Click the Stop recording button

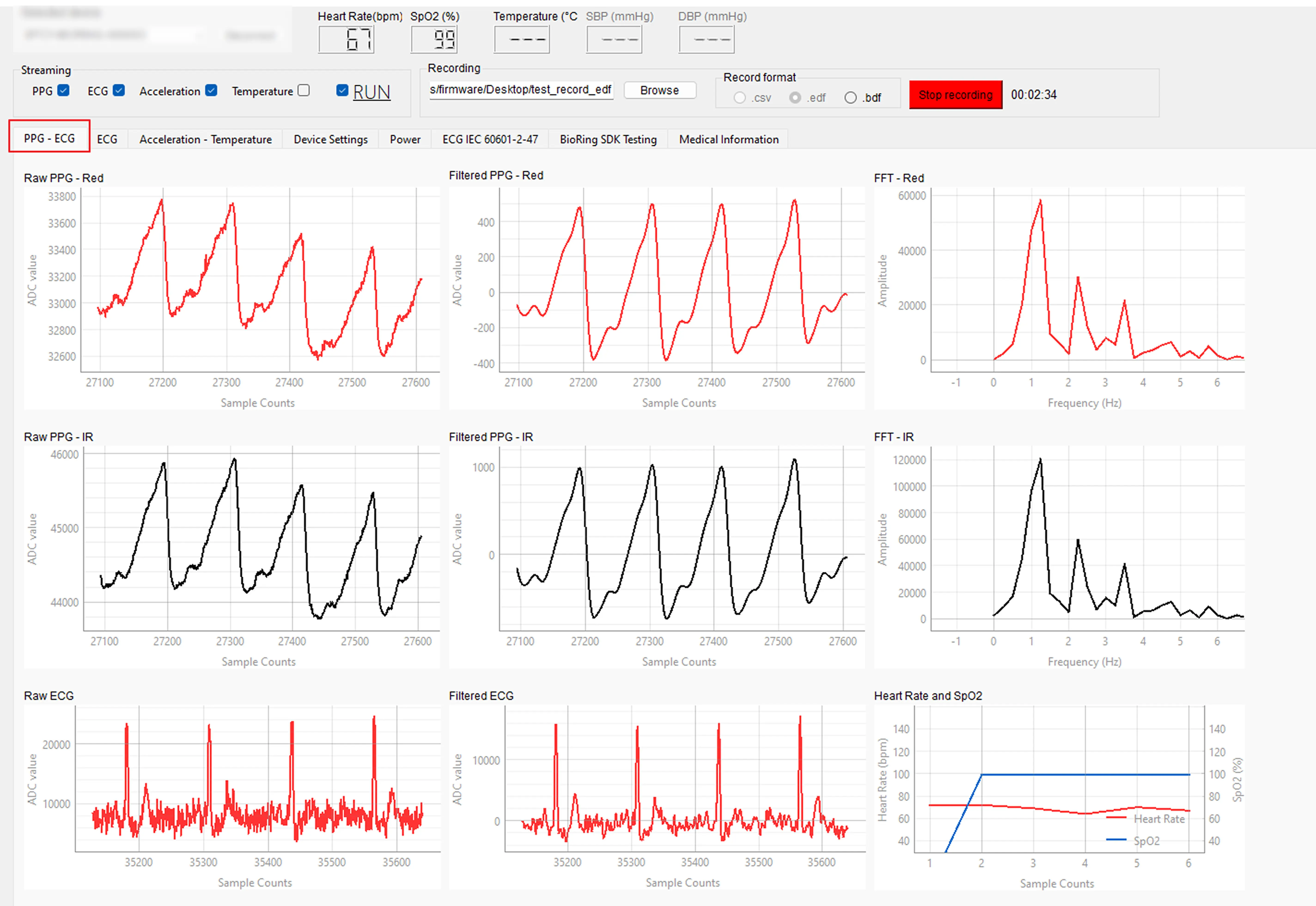tap(955, 95)
